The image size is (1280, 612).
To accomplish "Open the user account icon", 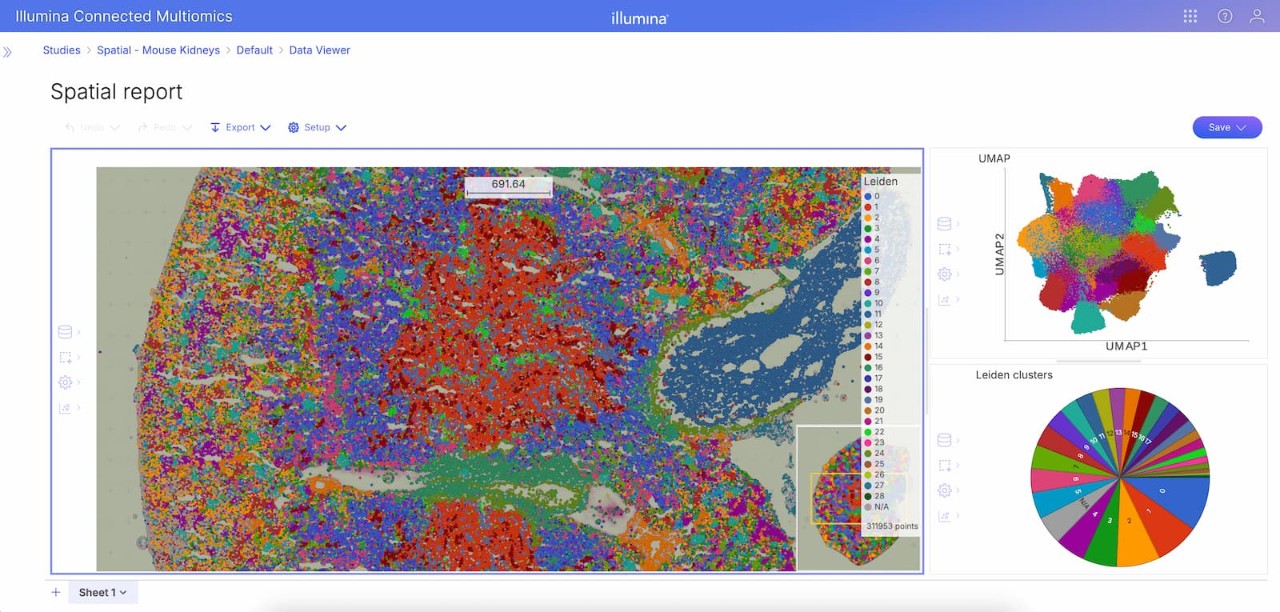I will coord(1257,16).
